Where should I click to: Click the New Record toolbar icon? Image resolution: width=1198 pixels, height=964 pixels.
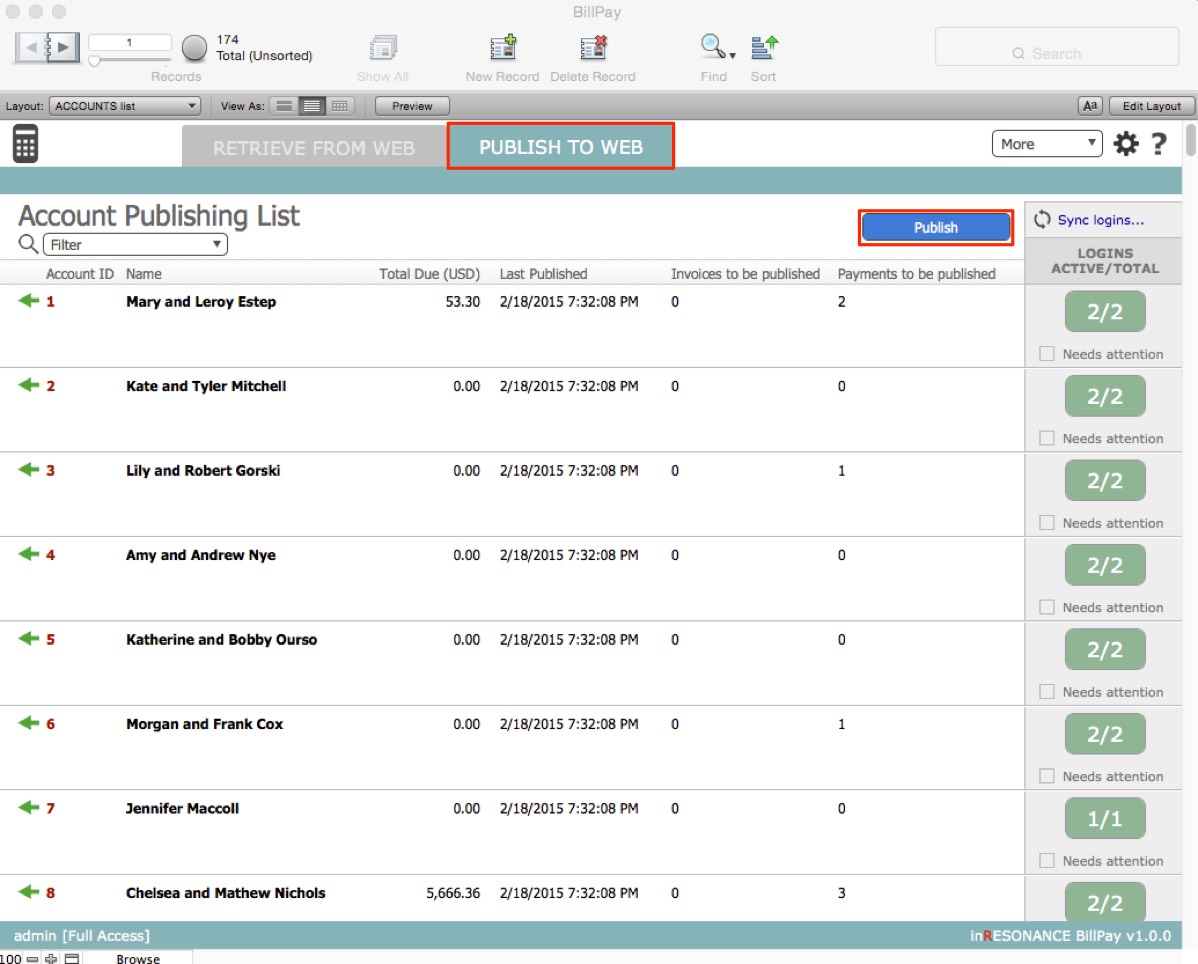click(x=502, y=48)
